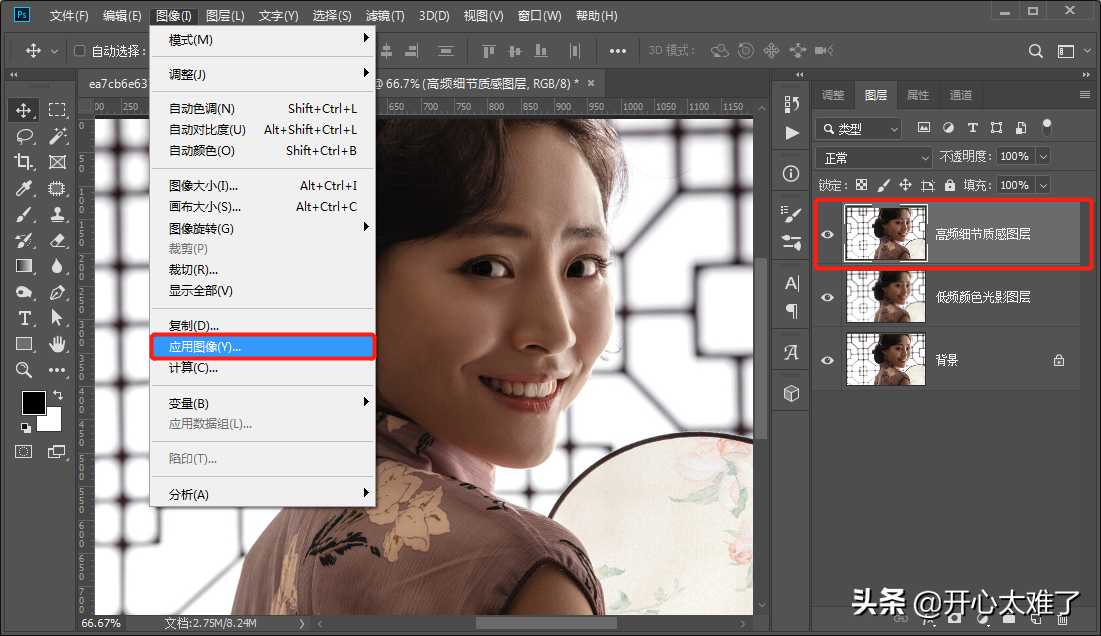Hide the 高频细节质感图层 layer
The width and height of the screenshot is (1101, 636).
point(828,234)
